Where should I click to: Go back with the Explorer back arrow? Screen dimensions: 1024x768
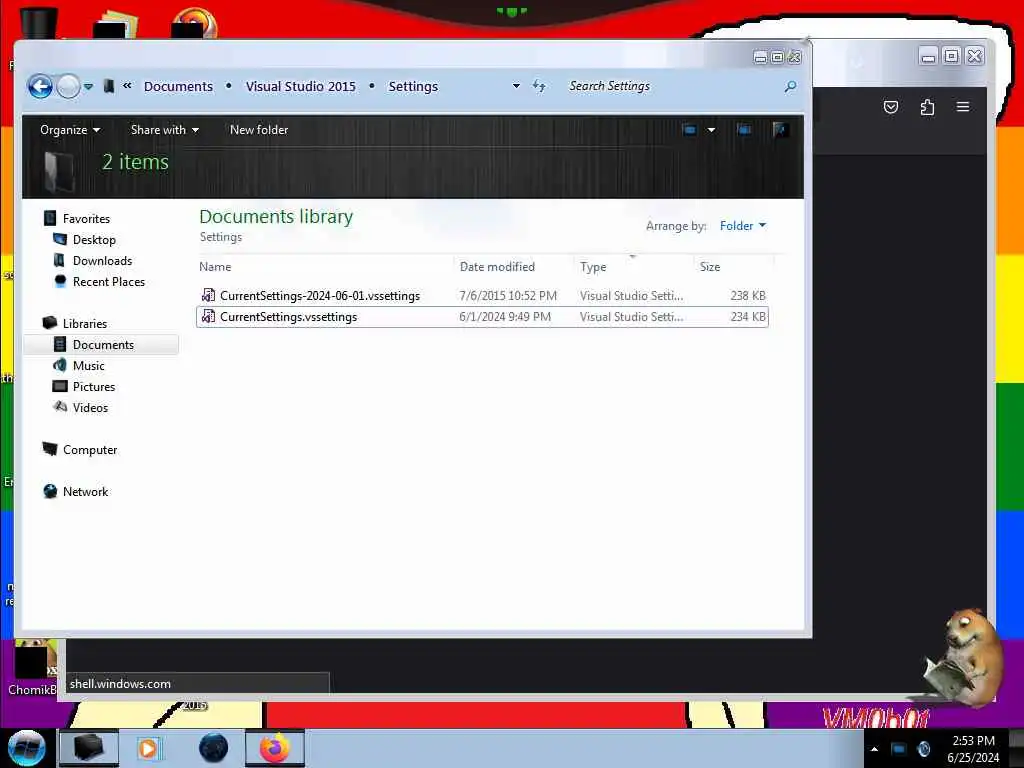click(x=40, y=86)
